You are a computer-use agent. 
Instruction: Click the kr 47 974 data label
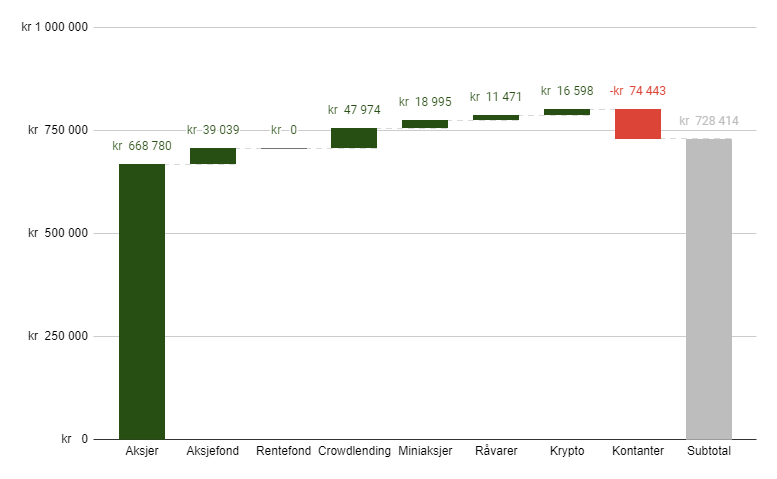click(x=354, y=109)
